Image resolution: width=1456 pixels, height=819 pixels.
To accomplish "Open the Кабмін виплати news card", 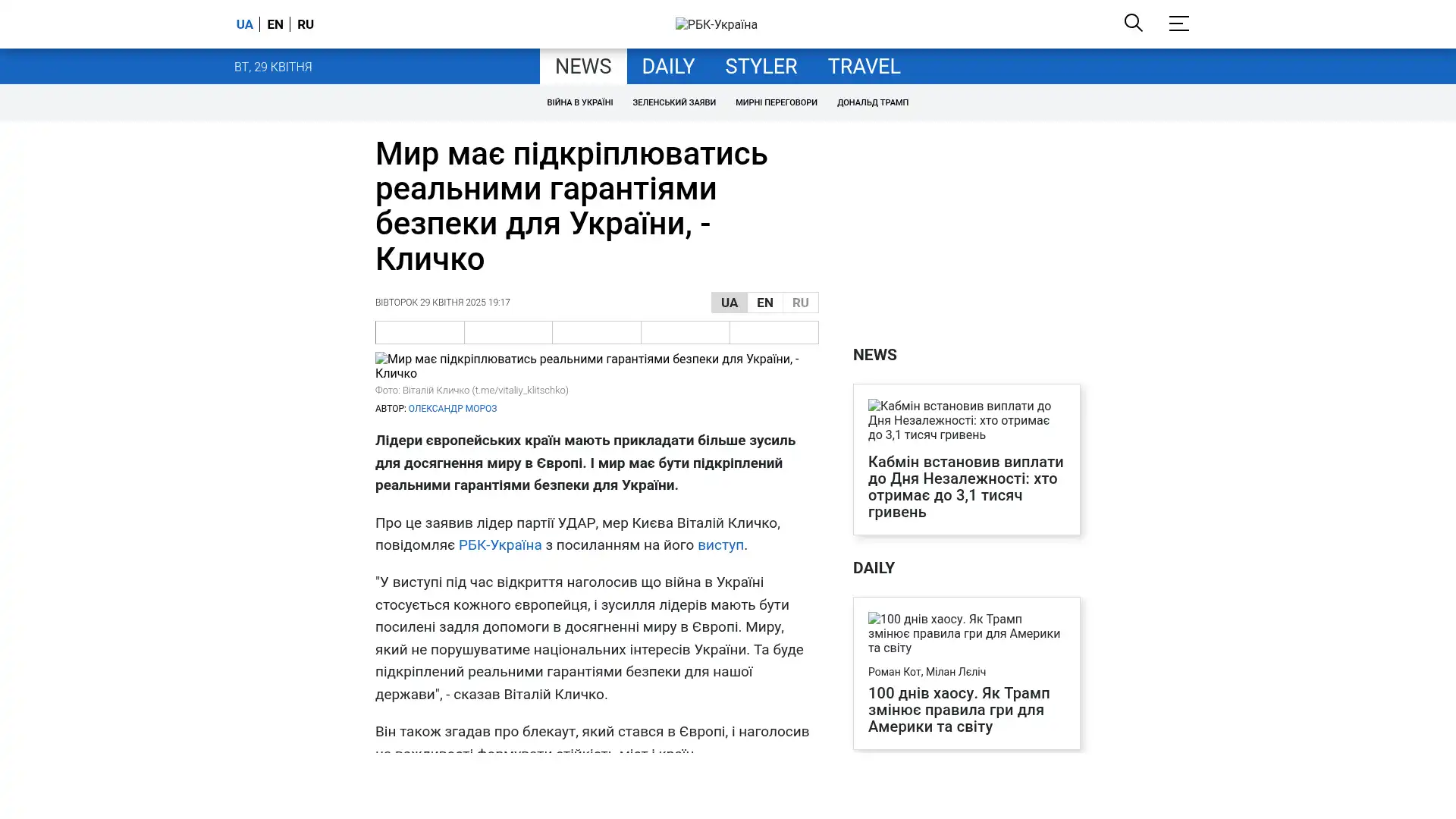I will tap(965, 486).
